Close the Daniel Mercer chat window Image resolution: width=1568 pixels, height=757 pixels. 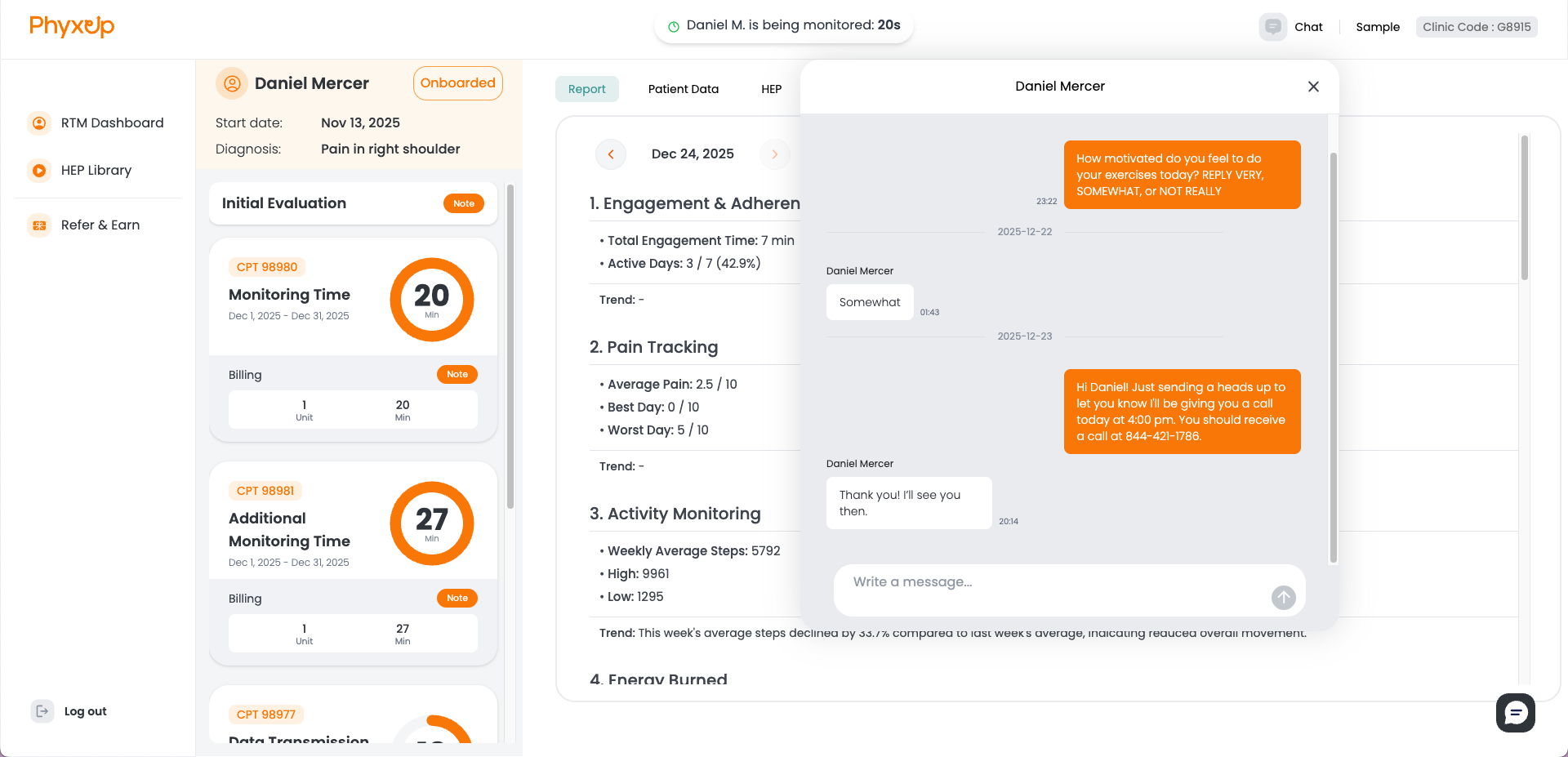point(1313,86)
